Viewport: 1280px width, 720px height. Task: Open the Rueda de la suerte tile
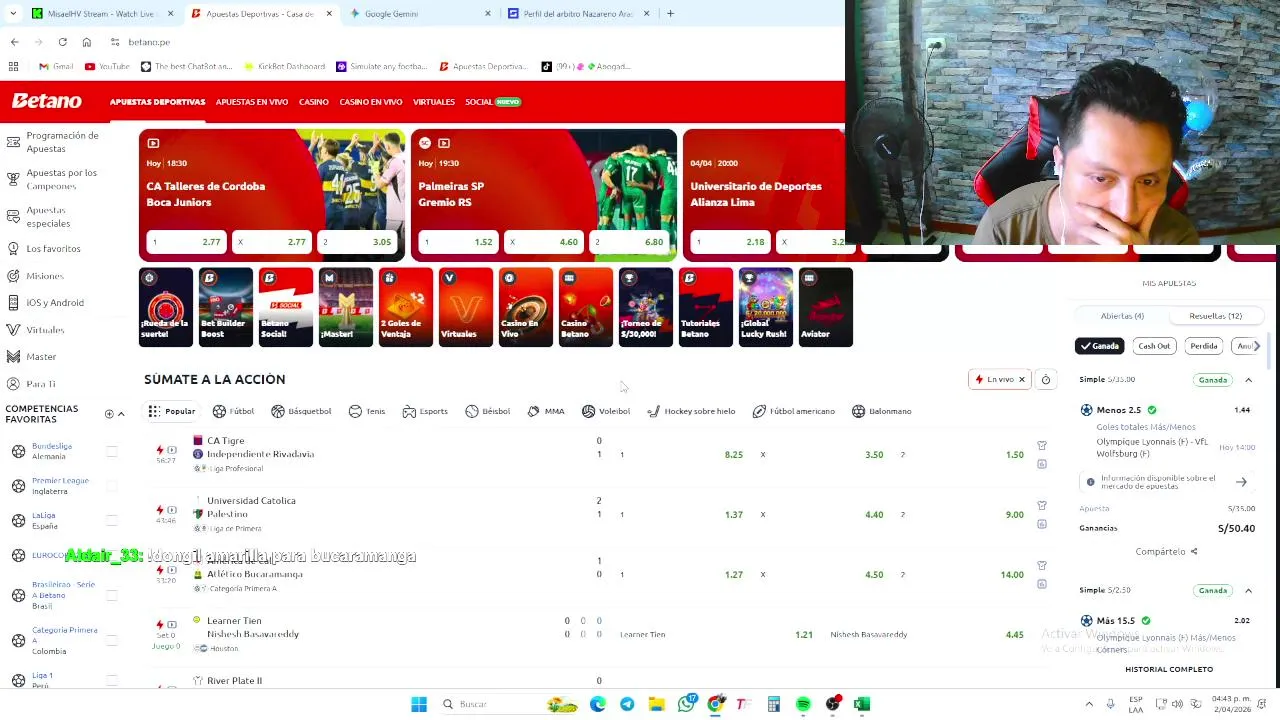[x=166, y=307]
